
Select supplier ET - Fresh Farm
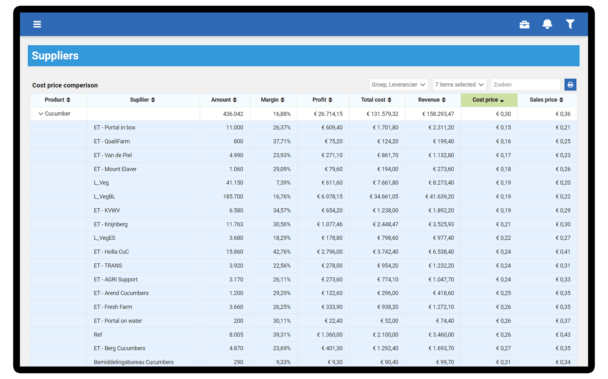coord(113,307)
